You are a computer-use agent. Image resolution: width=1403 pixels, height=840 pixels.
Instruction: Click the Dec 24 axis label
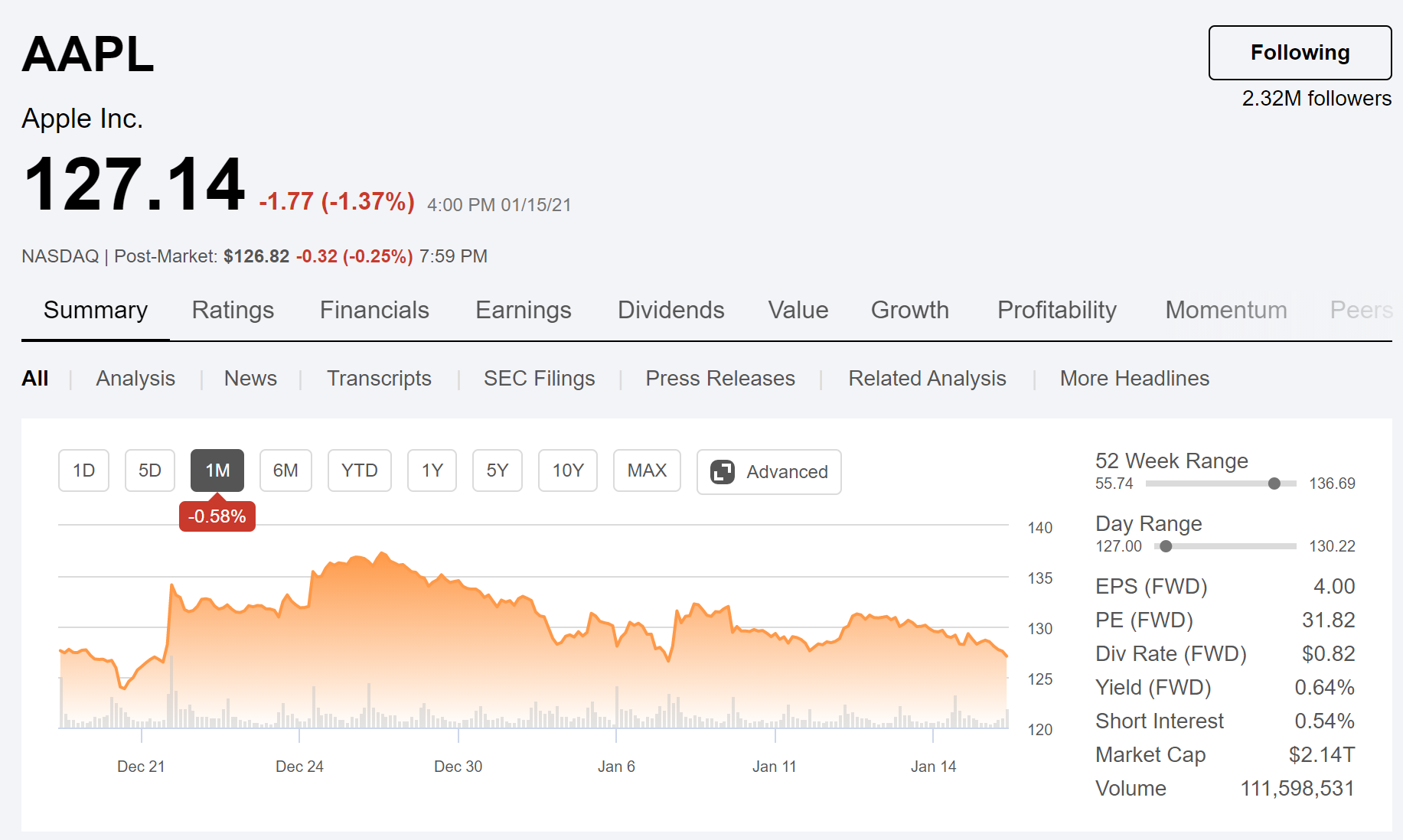coord(299,767)
